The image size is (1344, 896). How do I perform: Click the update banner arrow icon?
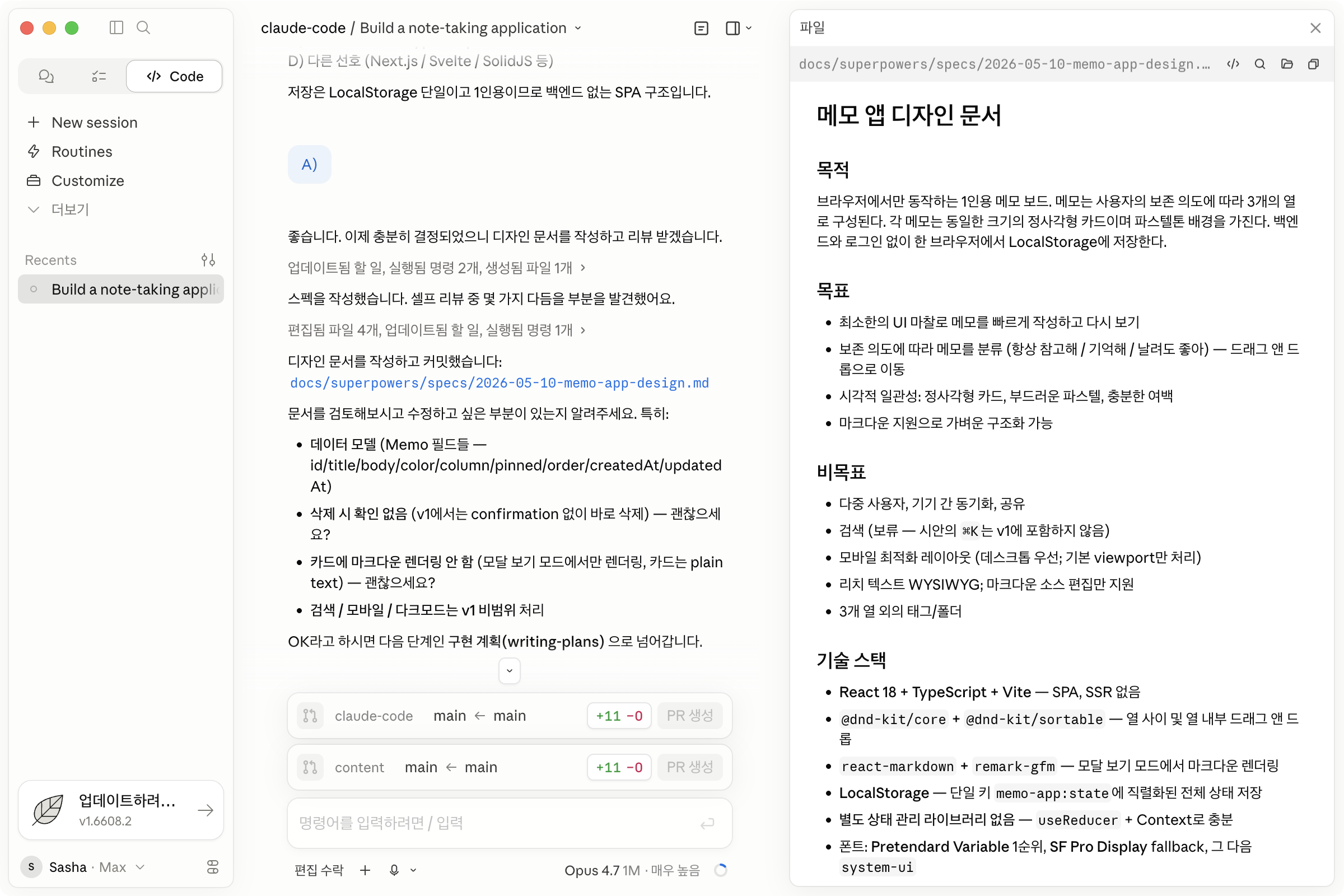(206, 810)
